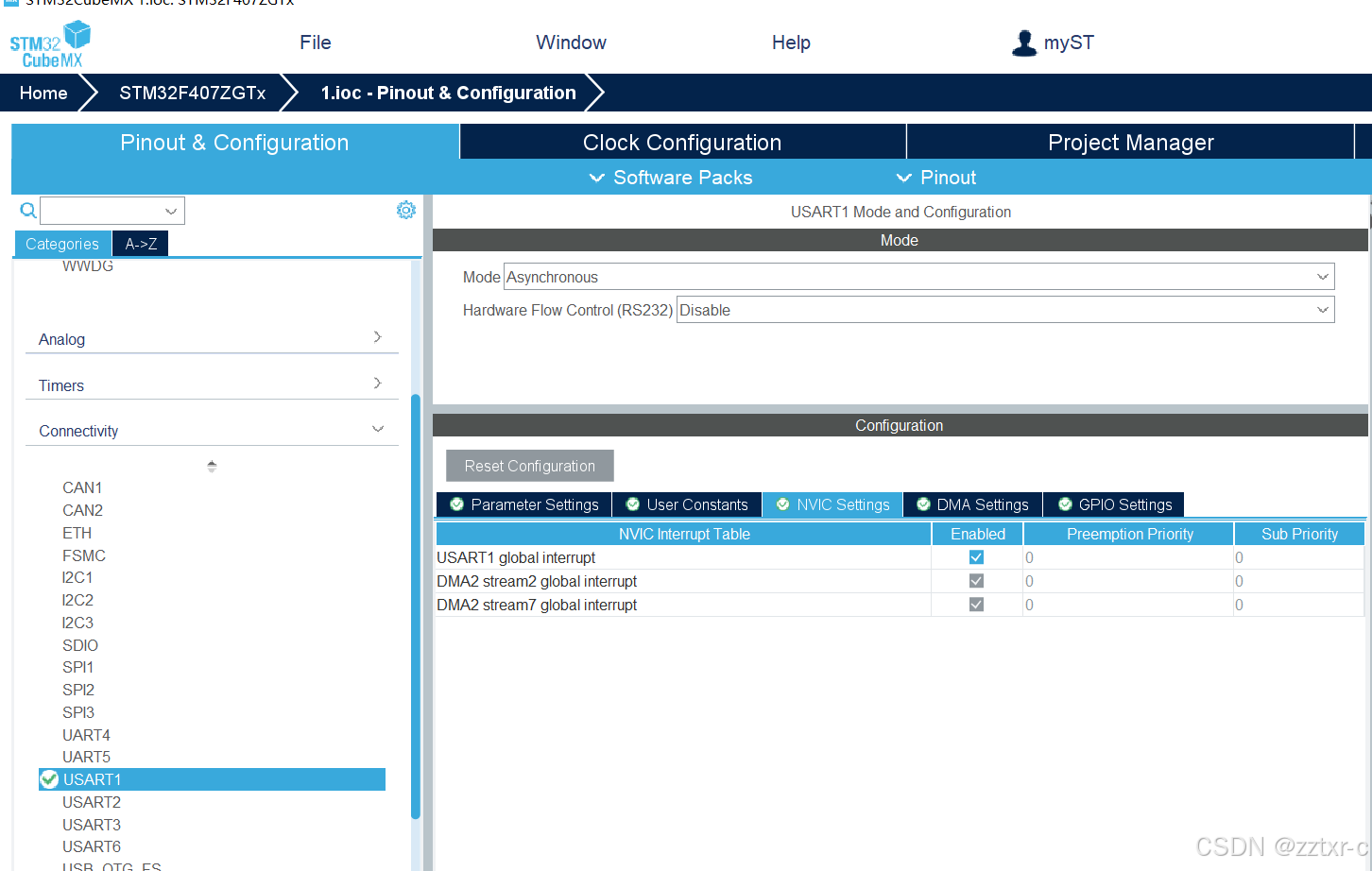Expand the Analog category

coord(212,338)
